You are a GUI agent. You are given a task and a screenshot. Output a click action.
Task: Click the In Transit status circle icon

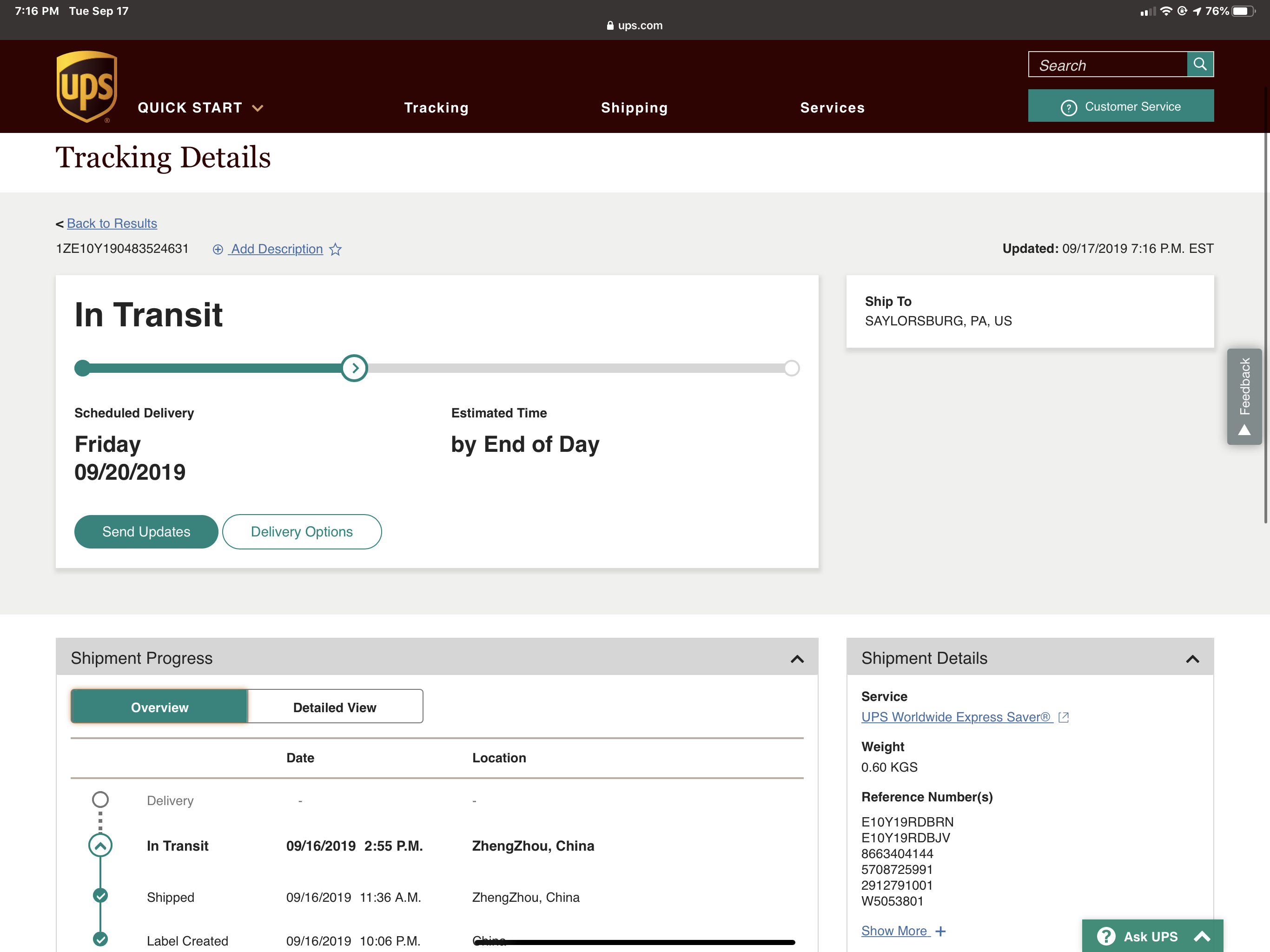[x=100, y=845]
